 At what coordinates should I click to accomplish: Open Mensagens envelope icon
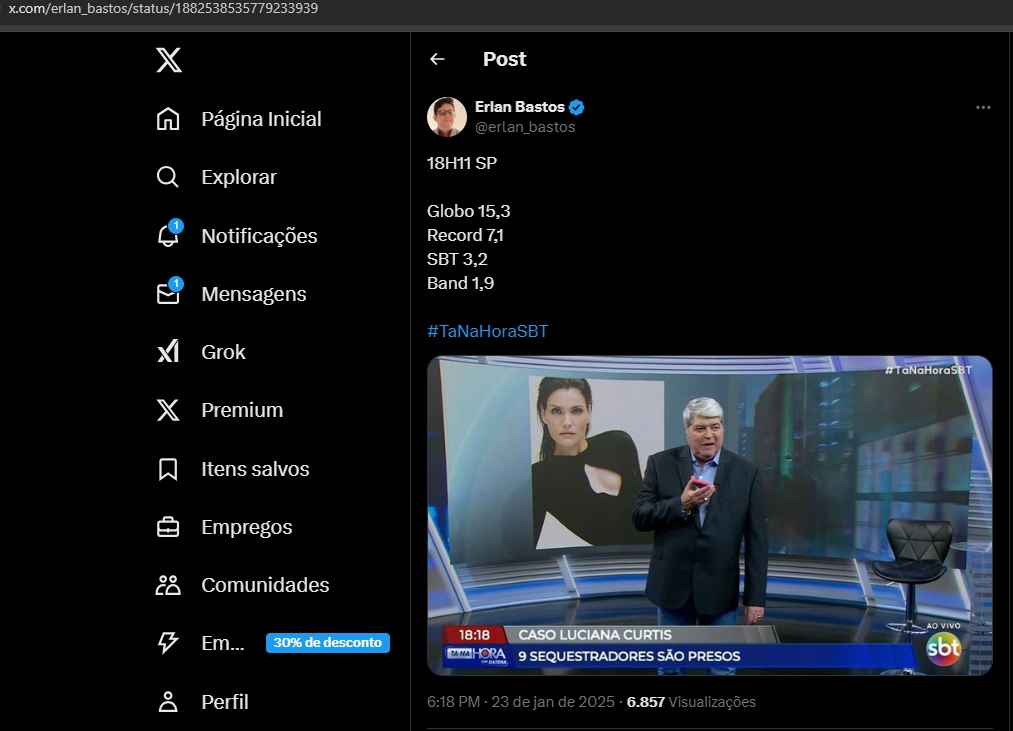[x=168, y=294]
